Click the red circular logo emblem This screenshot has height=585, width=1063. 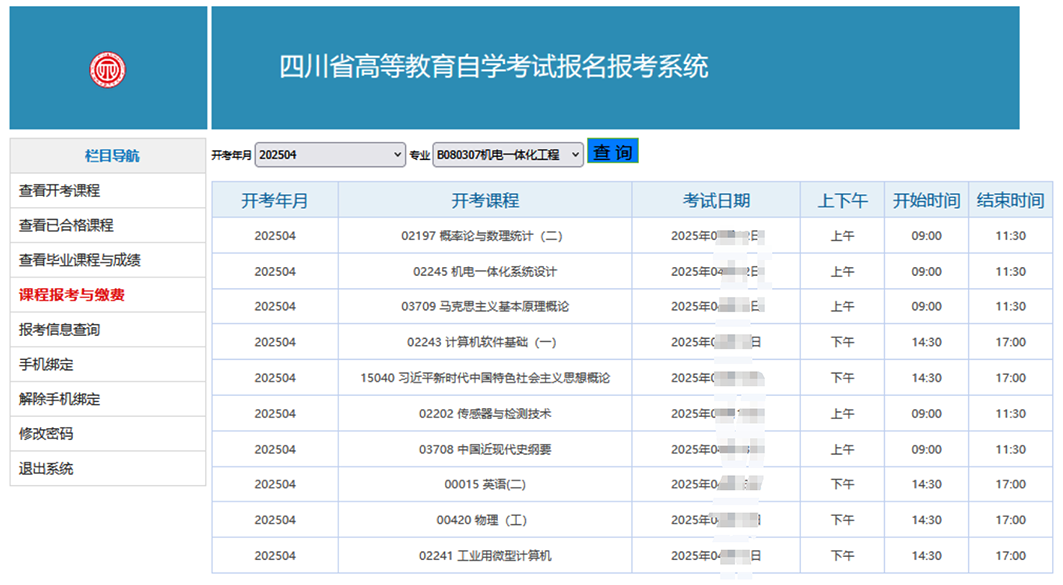click(107, 69)
